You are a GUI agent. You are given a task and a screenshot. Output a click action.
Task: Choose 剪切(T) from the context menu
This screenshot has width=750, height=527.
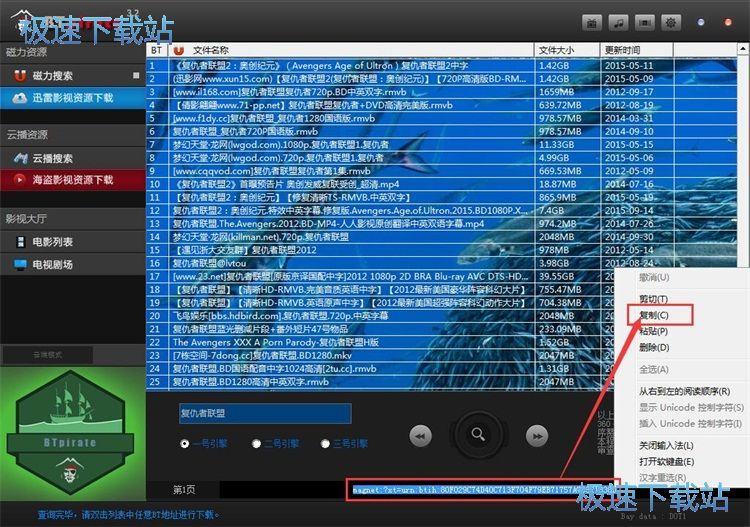pyautogui.click(x=653, y=299)
